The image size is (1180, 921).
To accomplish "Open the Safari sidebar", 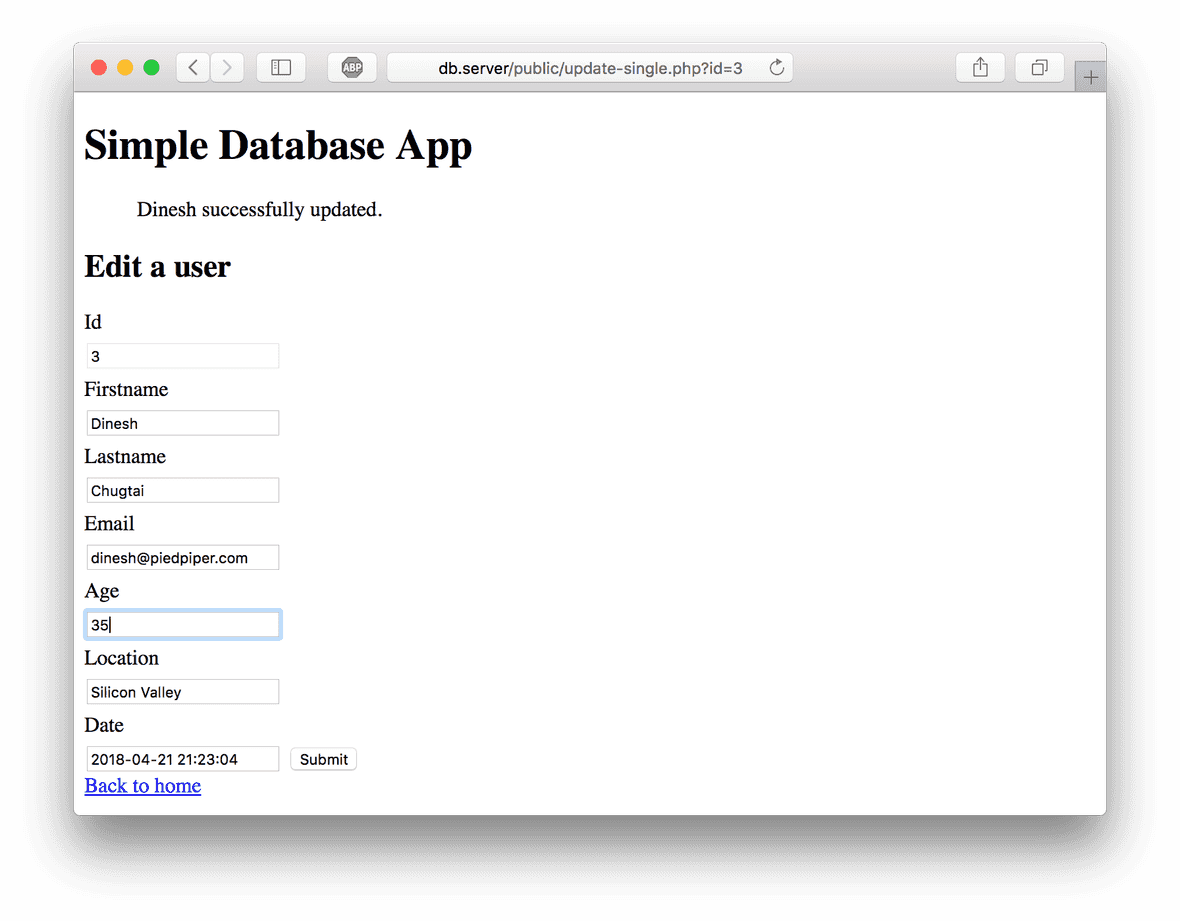I will pyautogui.click(x=281, y=67).
